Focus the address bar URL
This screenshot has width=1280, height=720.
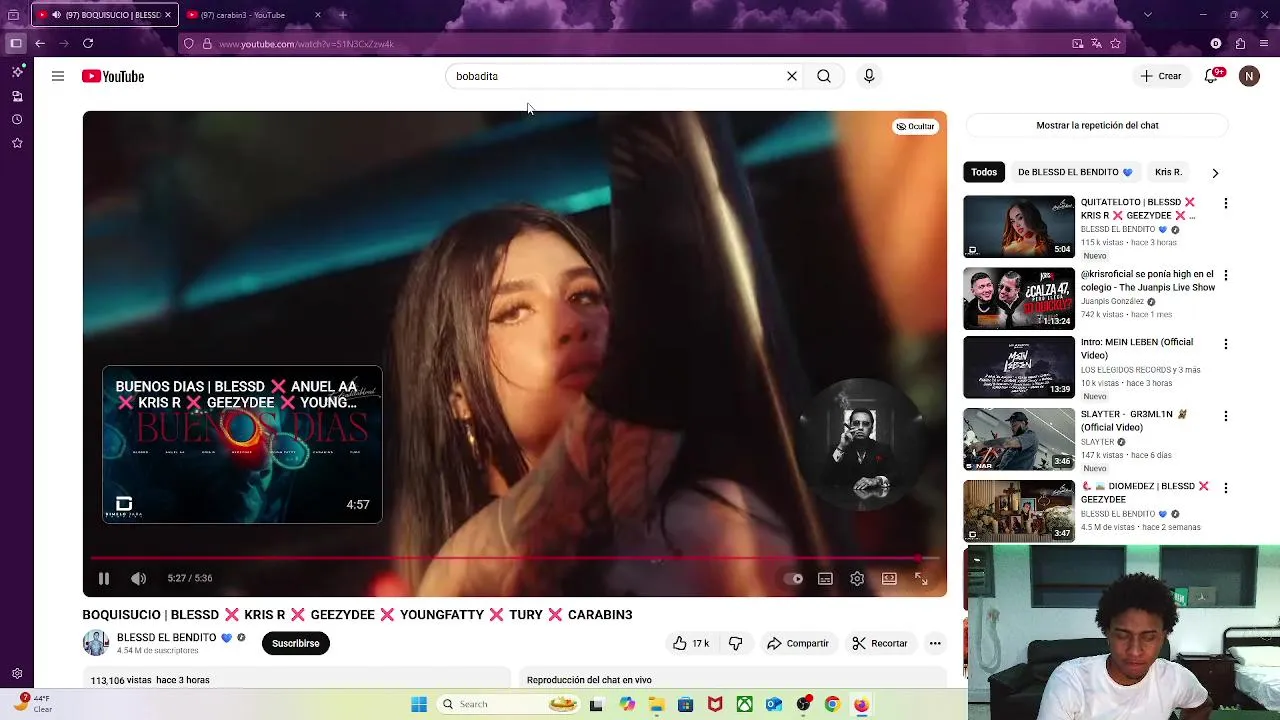pos(306,44)
